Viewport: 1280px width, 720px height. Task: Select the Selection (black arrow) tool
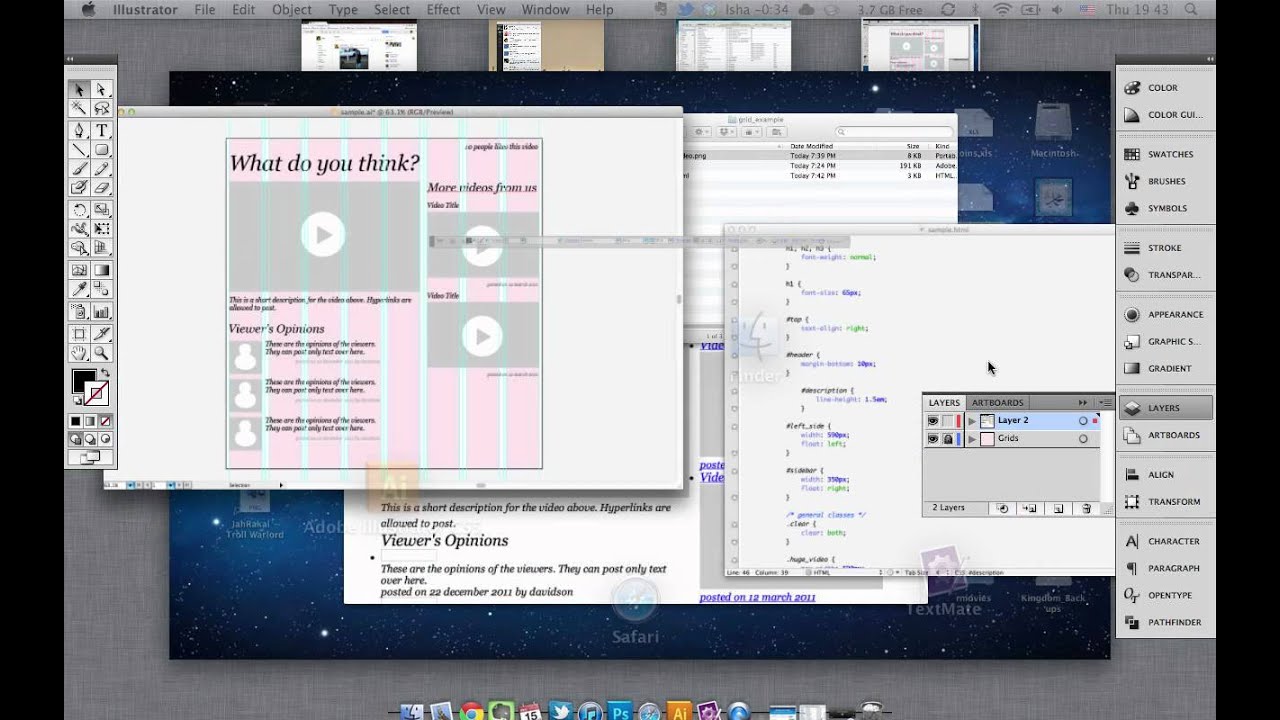tap(80, 90)
